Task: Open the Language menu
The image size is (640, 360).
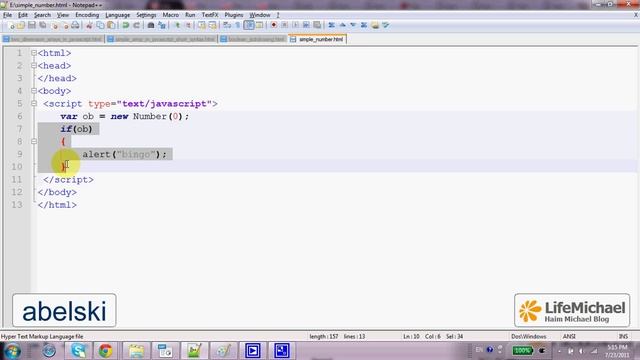Action: pyautogui.click(x=118, y=15)
